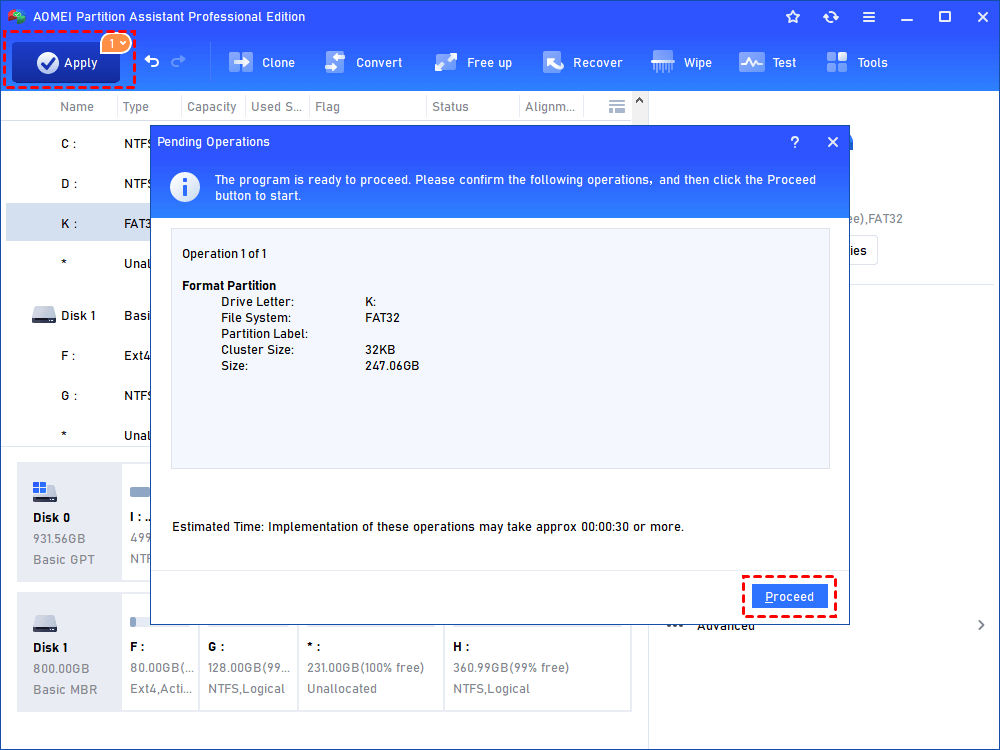Select the F: partition row in list
Viewport: 1000px width, 750px height.
pos(78,356)
